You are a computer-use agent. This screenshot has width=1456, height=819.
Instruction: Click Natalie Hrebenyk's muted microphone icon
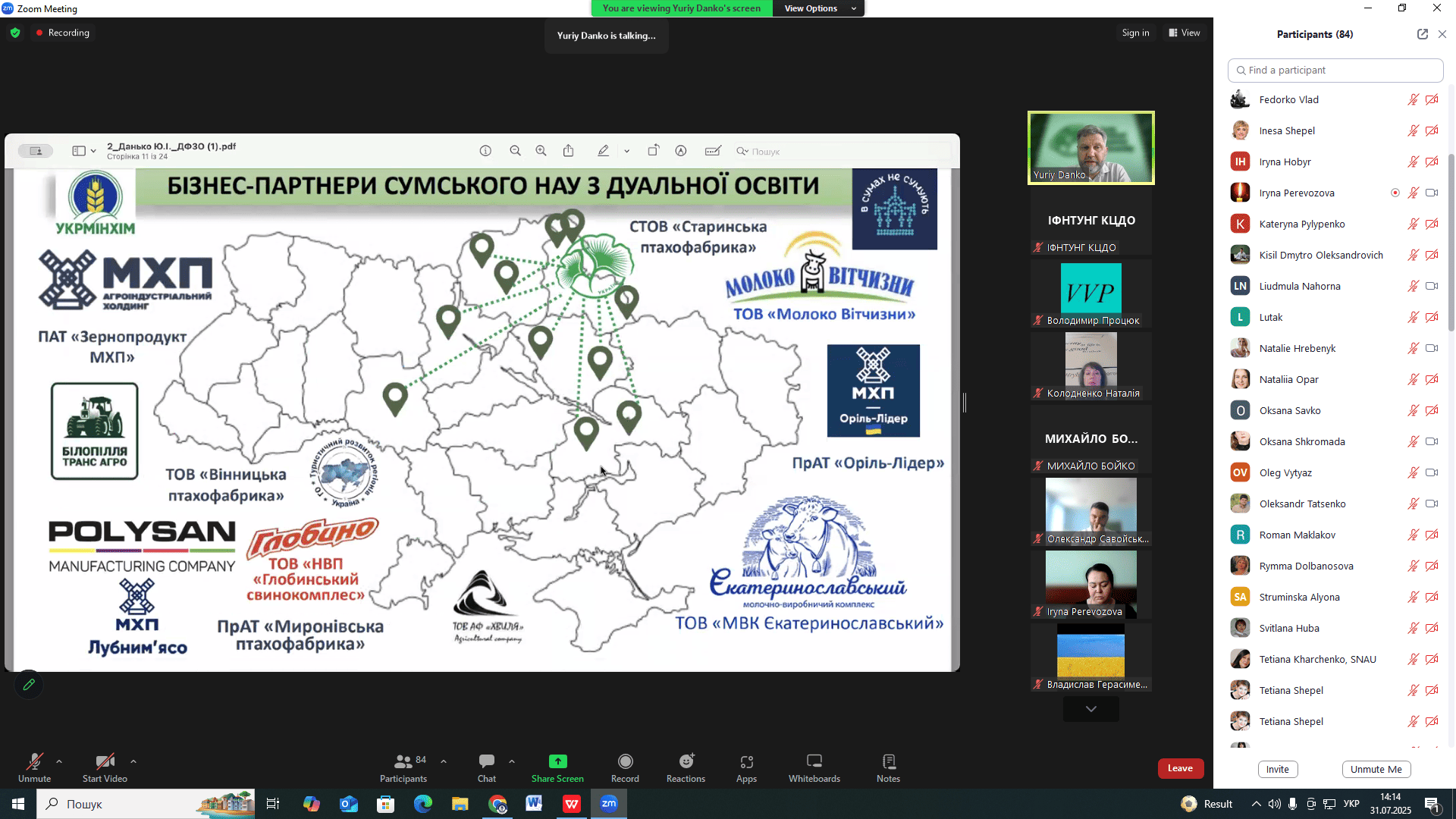point(1413,348)
